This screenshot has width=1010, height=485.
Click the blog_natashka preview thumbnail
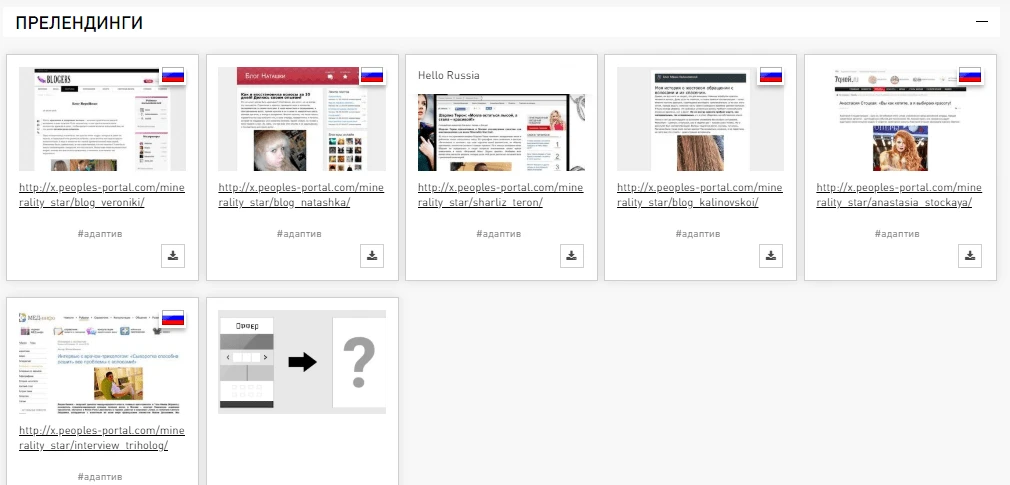[301, 119]
